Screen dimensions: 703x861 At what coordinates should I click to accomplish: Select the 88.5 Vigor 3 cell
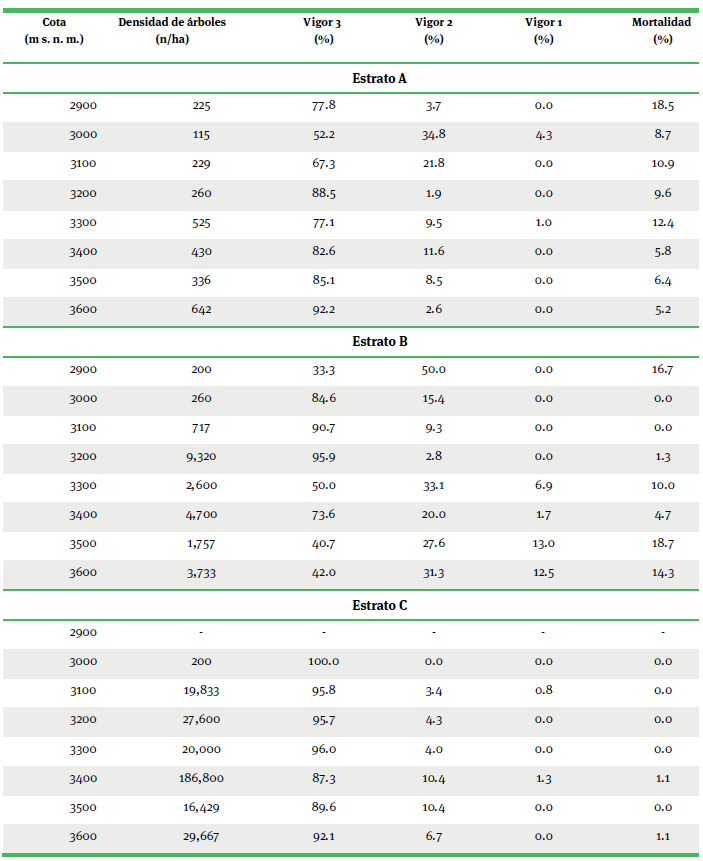coord(323,193)
